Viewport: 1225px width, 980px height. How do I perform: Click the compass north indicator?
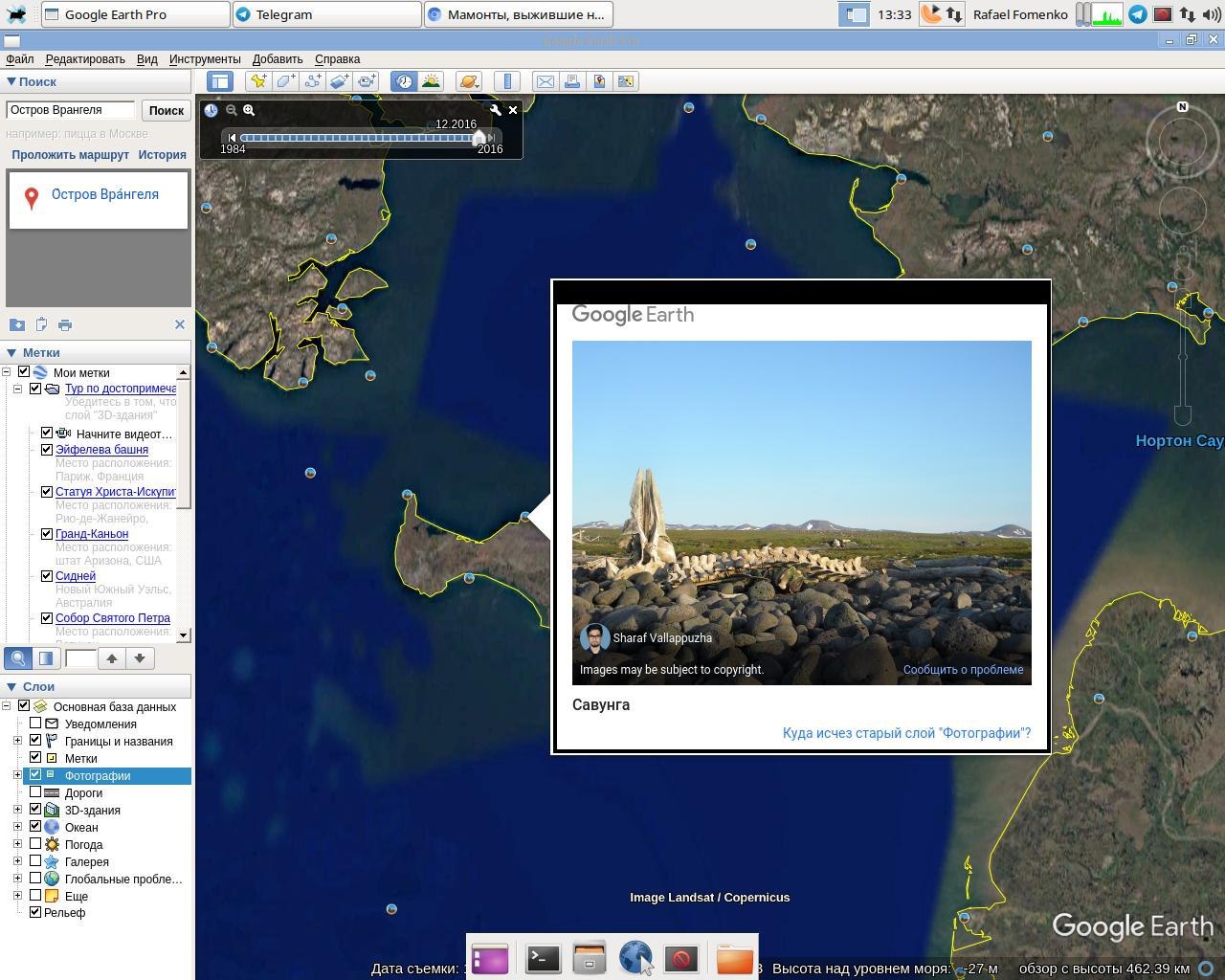(1182, 106)
